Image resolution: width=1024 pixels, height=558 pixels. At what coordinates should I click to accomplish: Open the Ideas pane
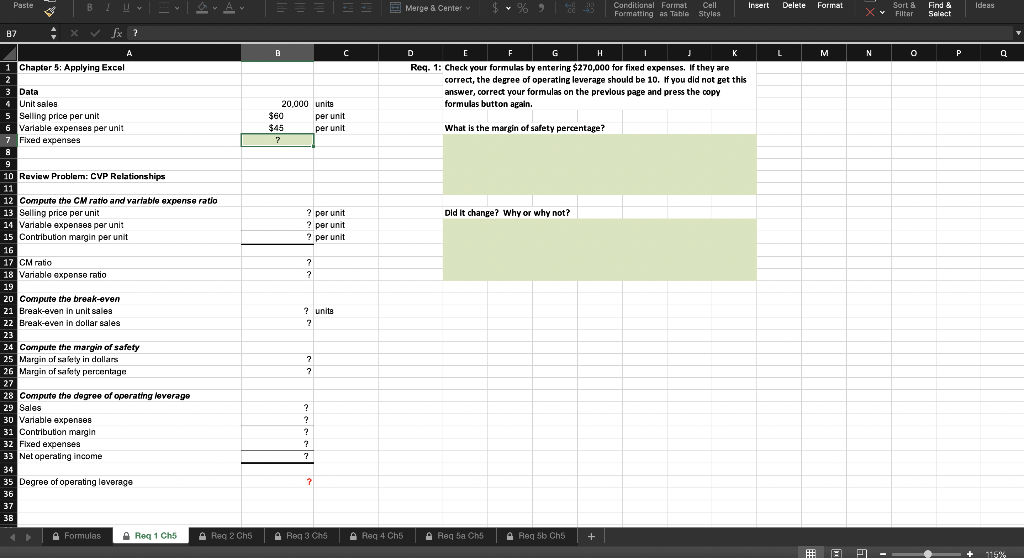(x=984, y=5)
